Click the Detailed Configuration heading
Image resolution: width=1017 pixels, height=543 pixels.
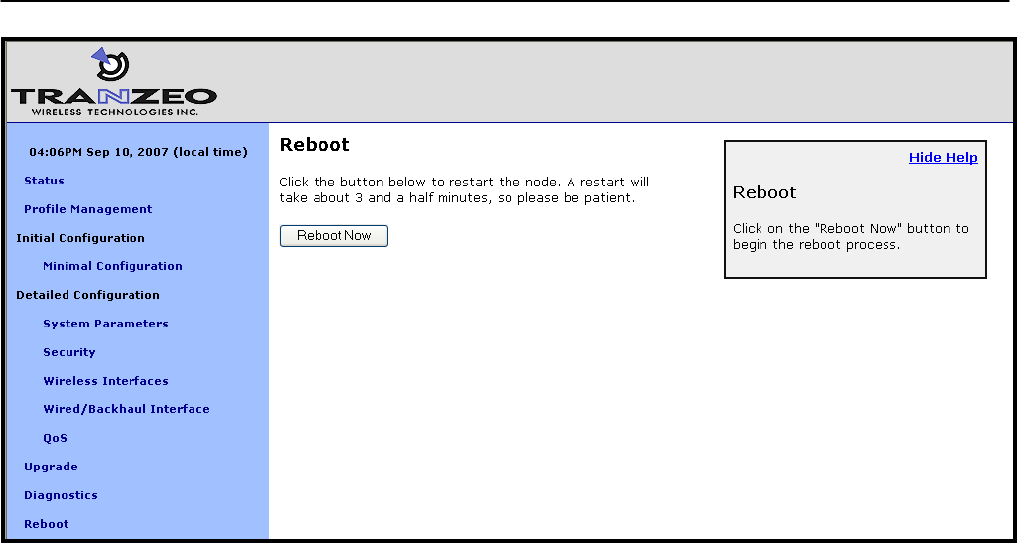tap(88, 295)
